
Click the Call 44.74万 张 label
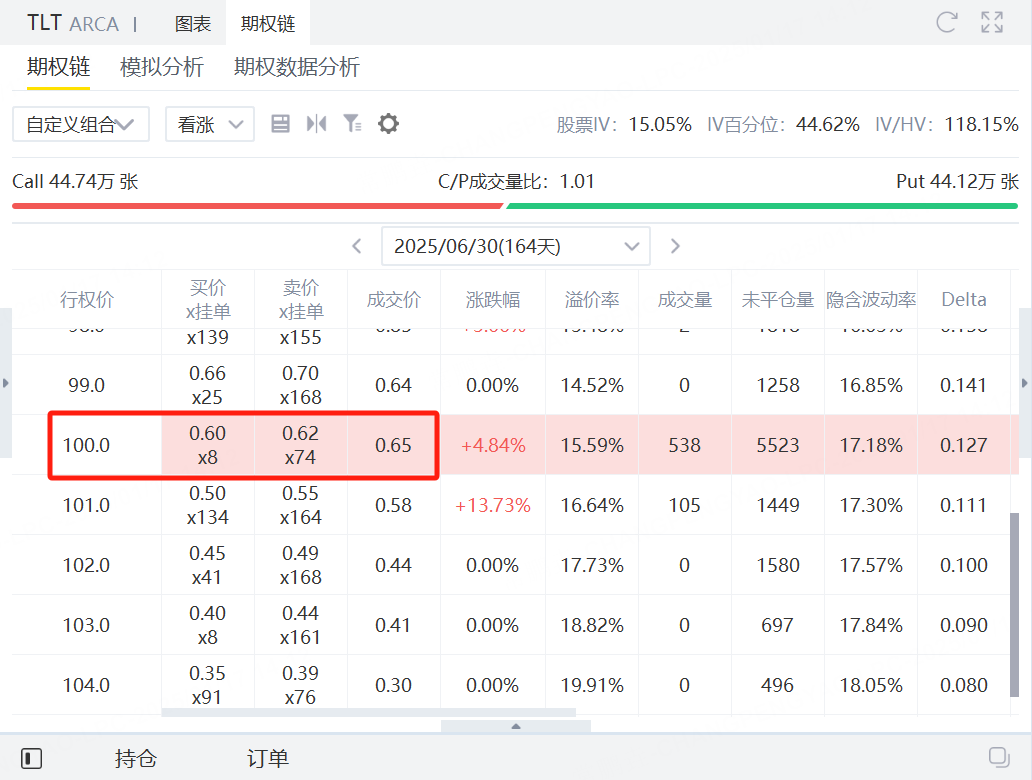click(76, 181)
